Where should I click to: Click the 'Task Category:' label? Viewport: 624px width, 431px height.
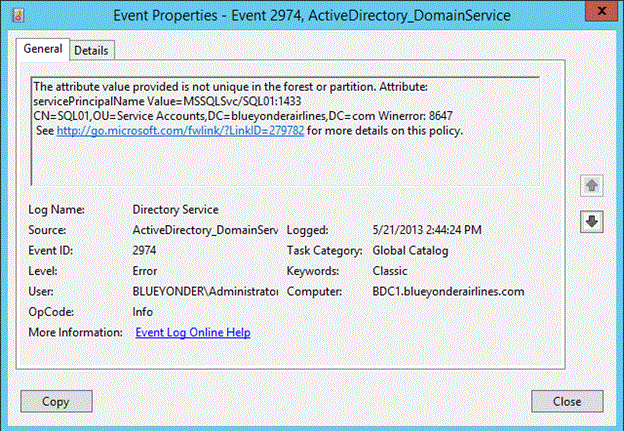tap(324, 251)
